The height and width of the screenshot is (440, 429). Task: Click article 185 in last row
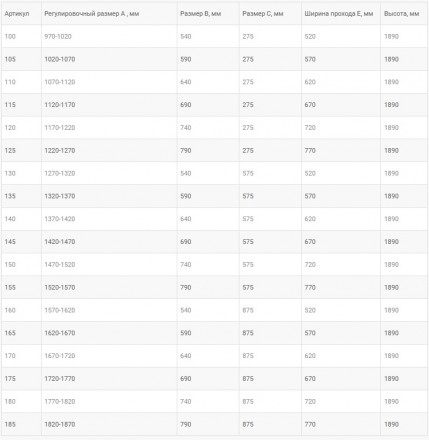coord(10,424)
